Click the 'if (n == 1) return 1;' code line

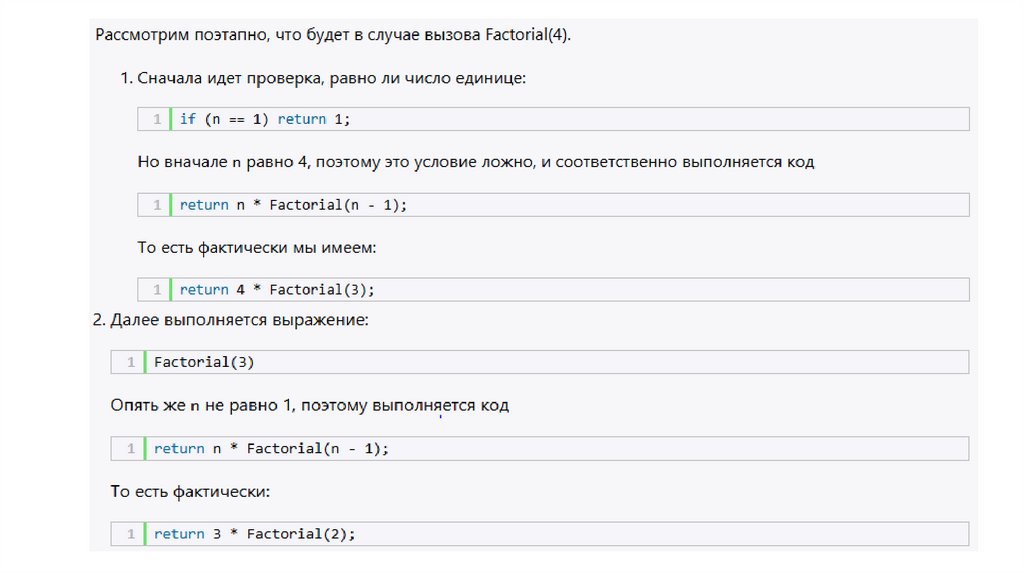pyautogui.click(x=266, y=119)
